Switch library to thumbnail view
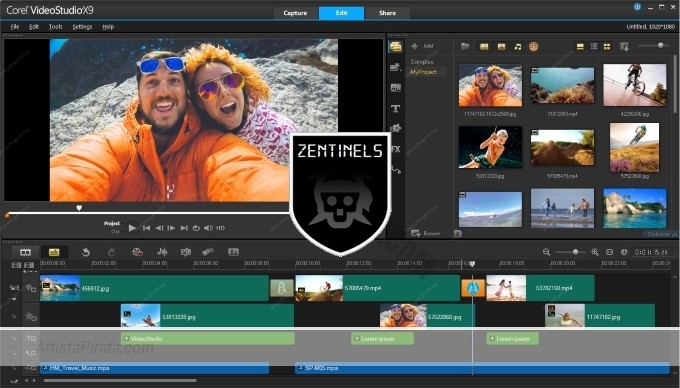This screenshot has width=680, height=388. 607,46
